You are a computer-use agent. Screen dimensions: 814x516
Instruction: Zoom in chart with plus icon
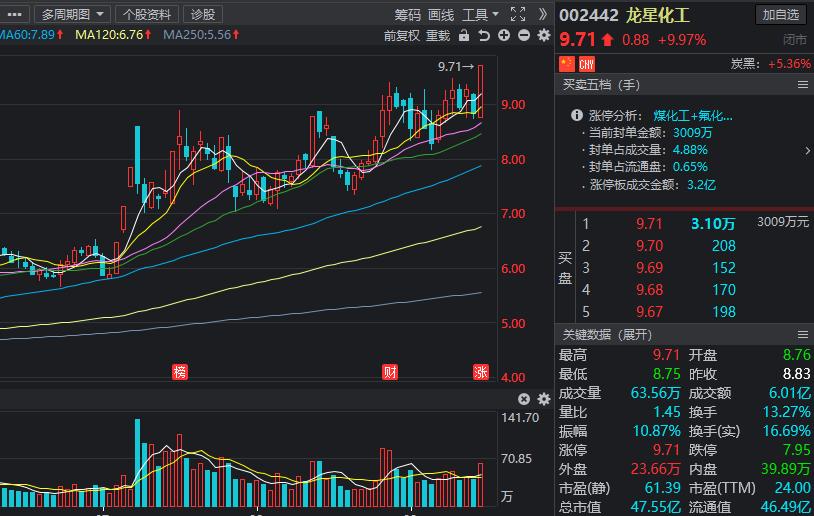tap(504, 35)
